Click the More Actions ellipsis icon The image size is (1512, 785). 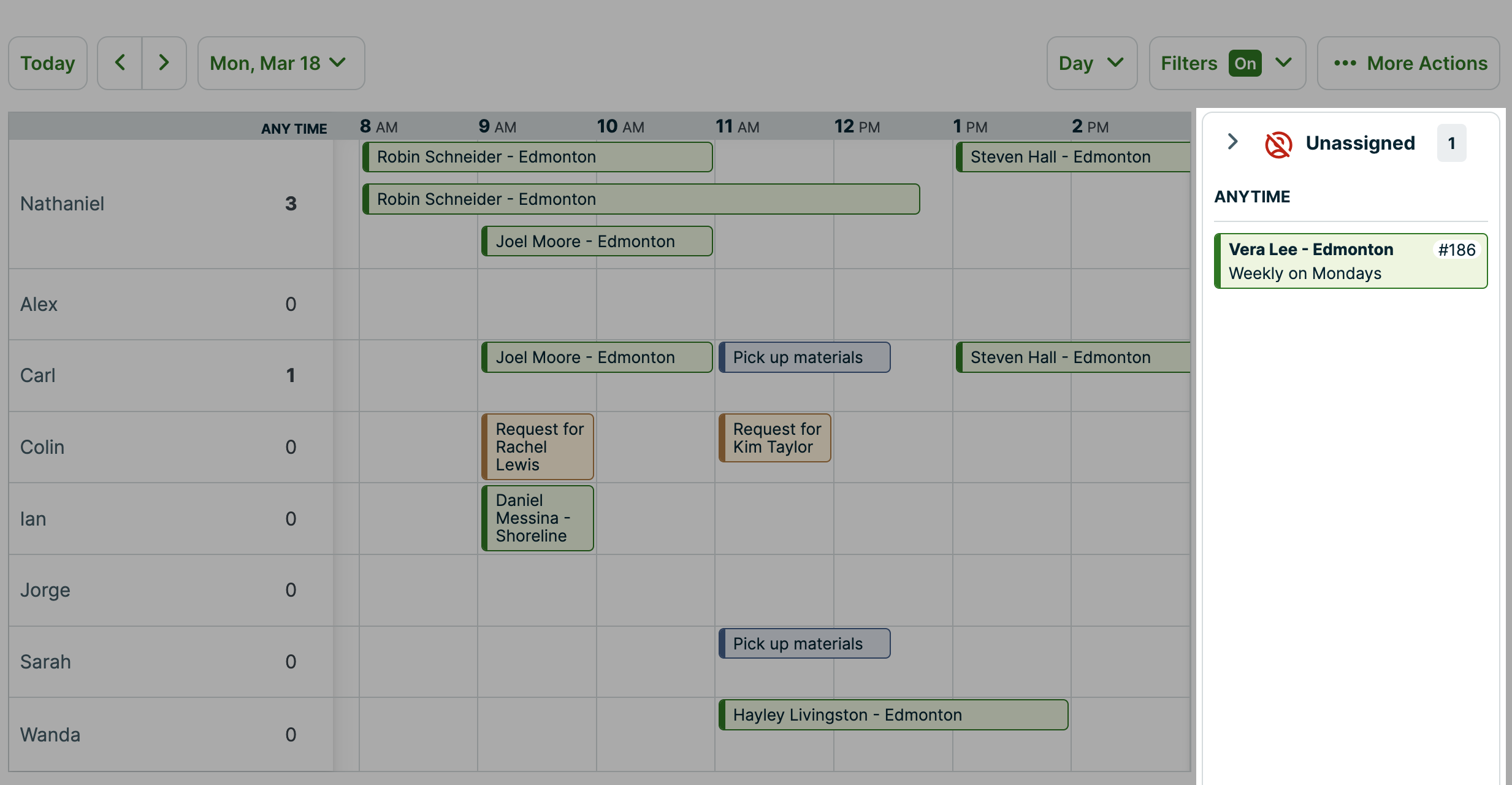click(x=1345, y=63)
